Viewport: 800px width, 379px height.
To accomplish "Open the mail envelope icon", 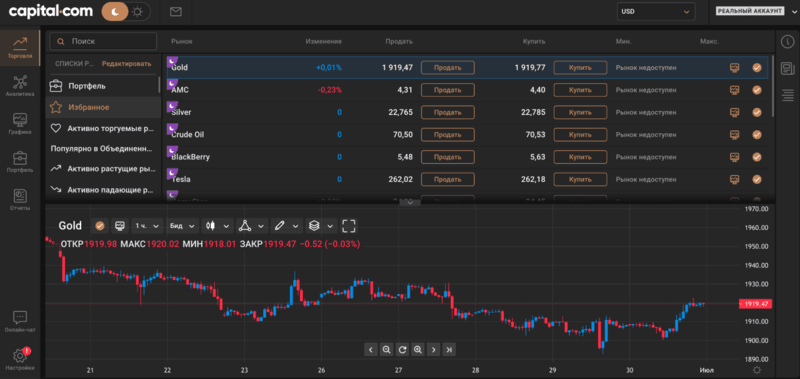I will click(176, 12).
